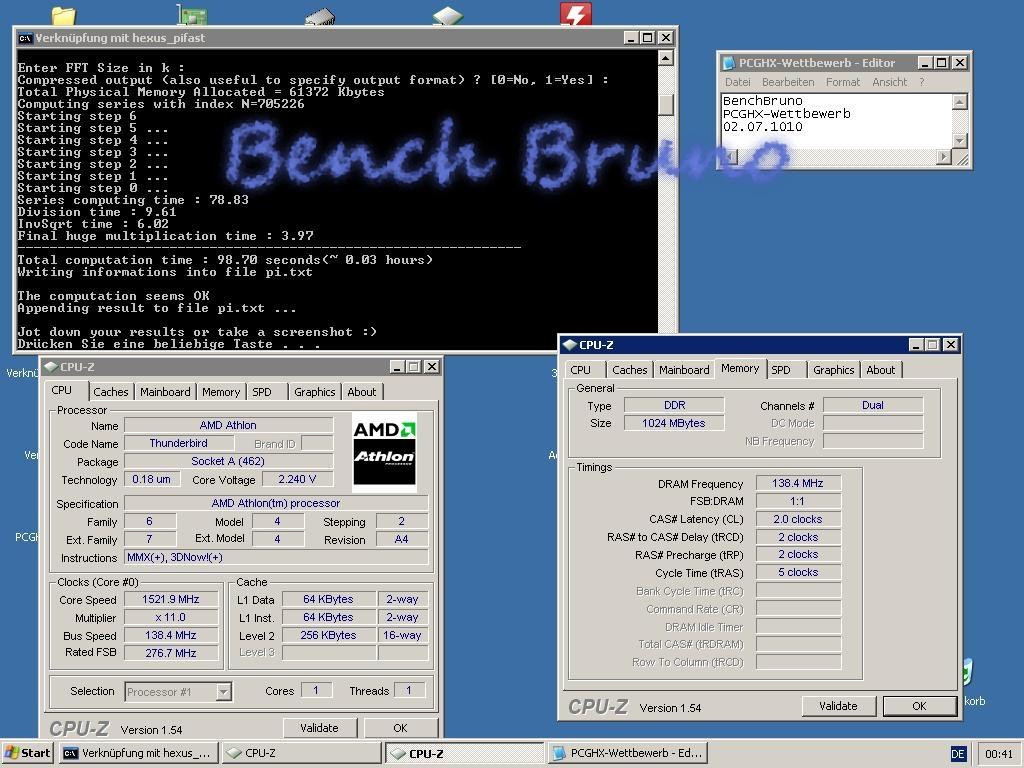Click Total computation time line in console

[x=225, y=260]
